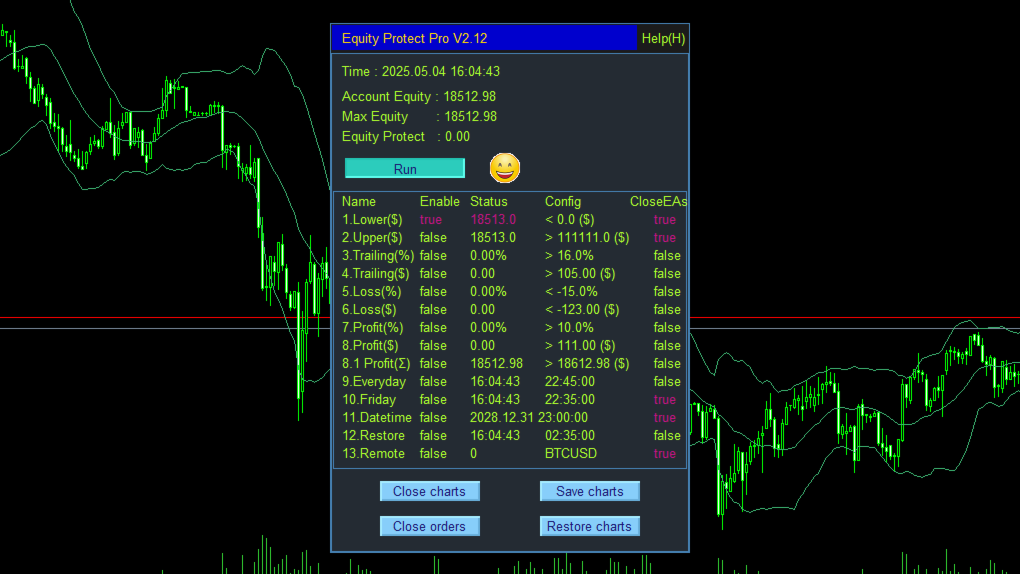Click config time '02:35:00' for Restore
Viewport: 1020px width, 574px height.
[570, 436]
